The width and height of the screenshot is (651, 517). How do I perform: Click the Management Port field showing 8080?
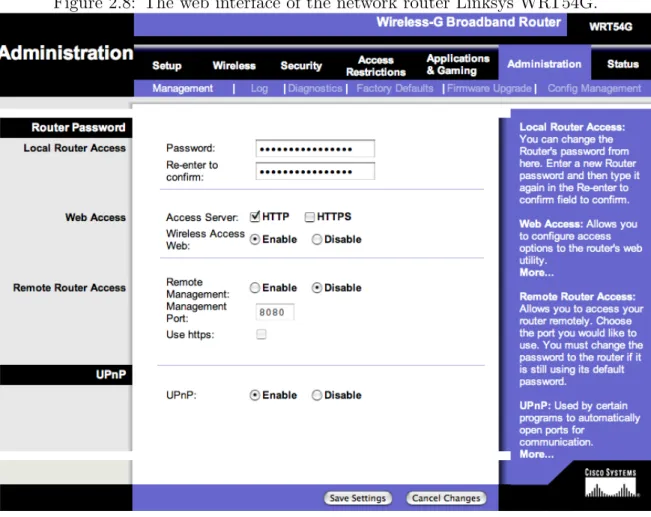point(275,312)
